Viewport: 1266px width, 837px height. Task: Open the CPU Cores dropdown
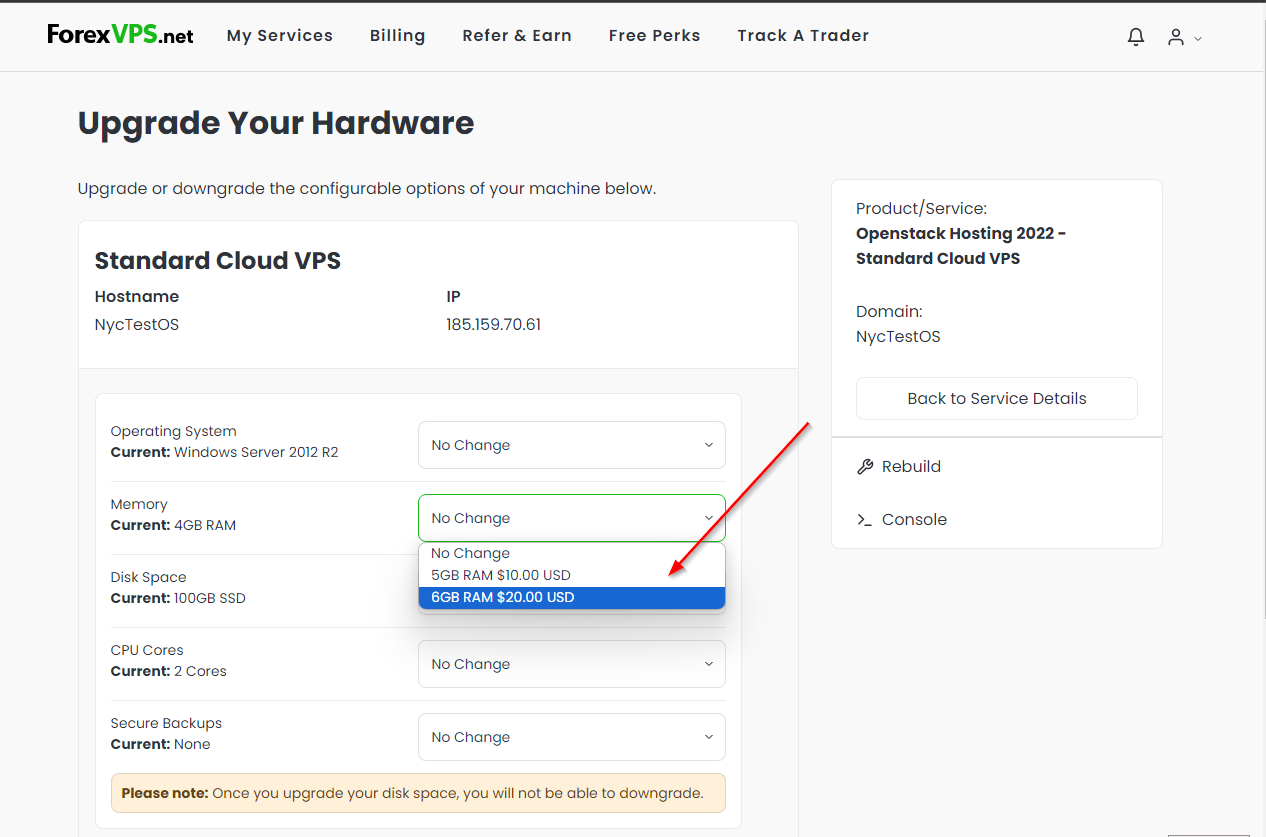click(x=571, y=664)
